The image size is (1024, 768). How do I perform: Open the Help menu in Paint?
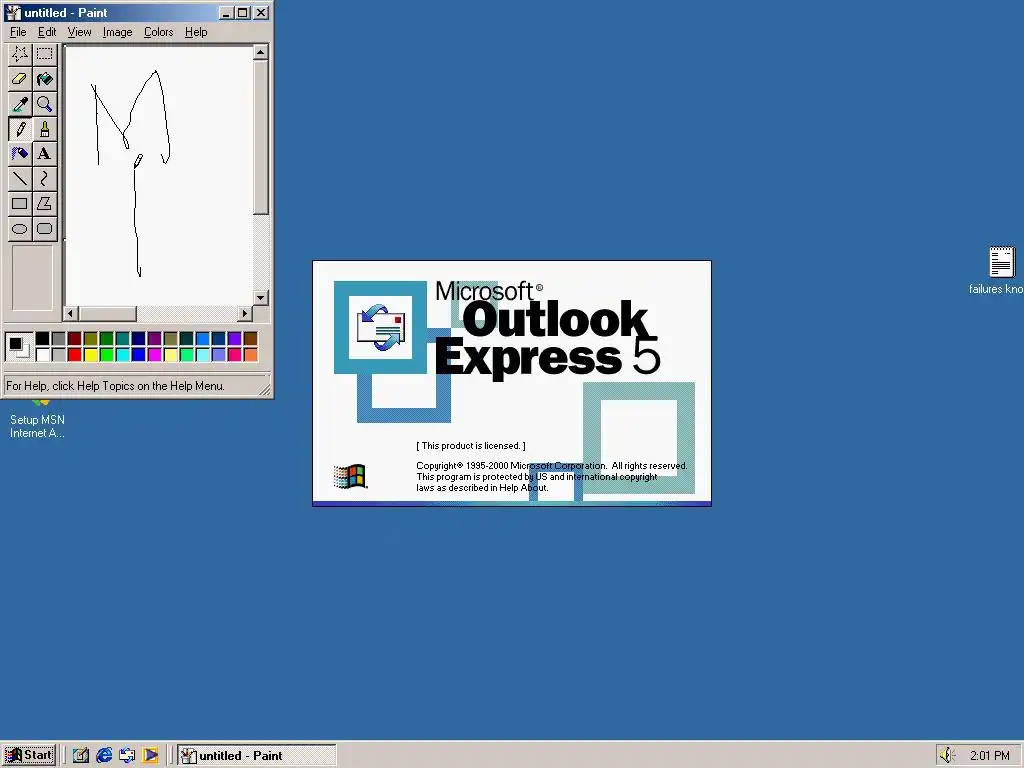[196, 32]
